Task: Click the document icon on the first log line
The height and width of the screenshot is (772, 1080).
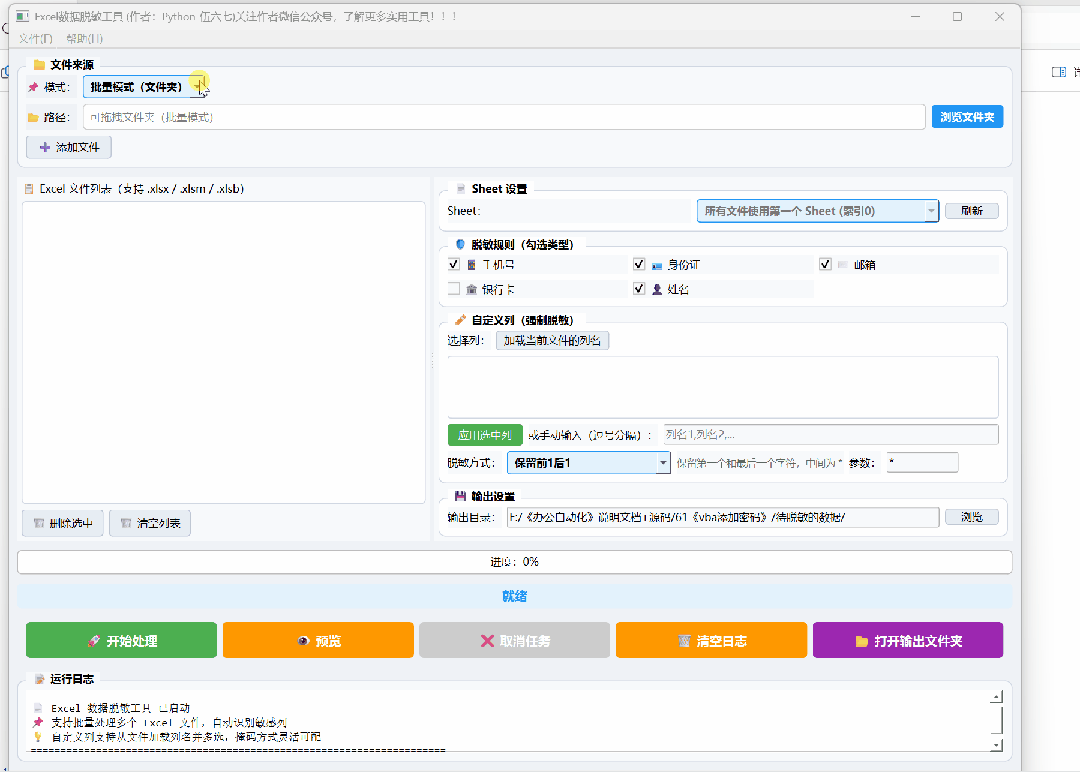Action: (x=38, y=708)
